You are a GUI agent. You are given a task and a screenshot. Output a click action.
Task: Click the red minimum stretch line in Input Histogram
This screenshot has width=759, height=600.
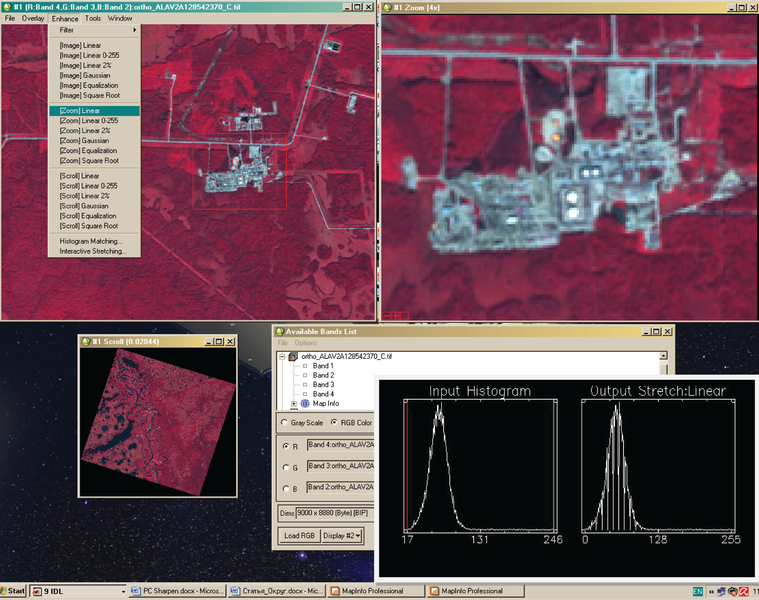pyautogui.click(x=408, y=465)
